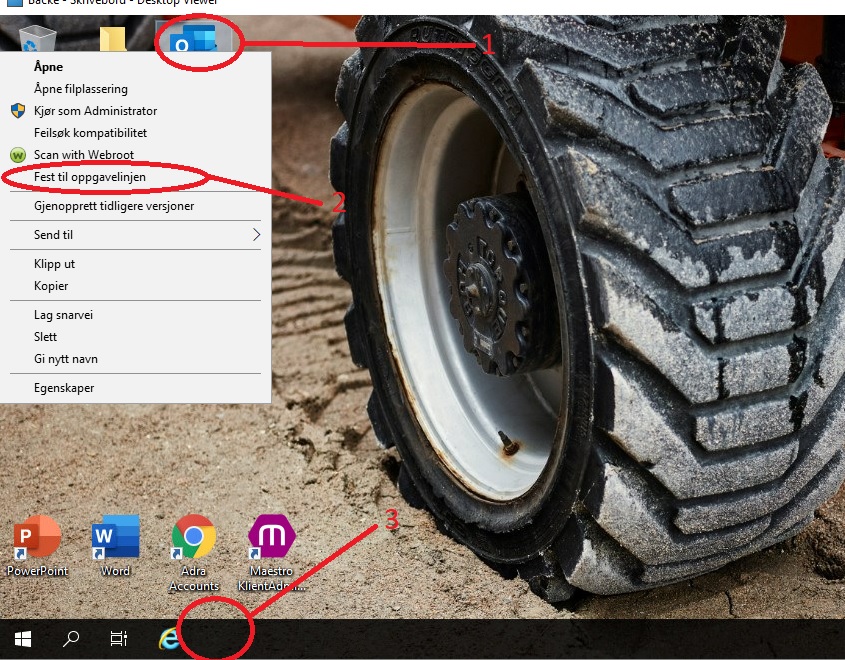Select Feilsøk kompatibilitet
The width and height of the screenshot is (845, 660).
(x=135, y=133)
